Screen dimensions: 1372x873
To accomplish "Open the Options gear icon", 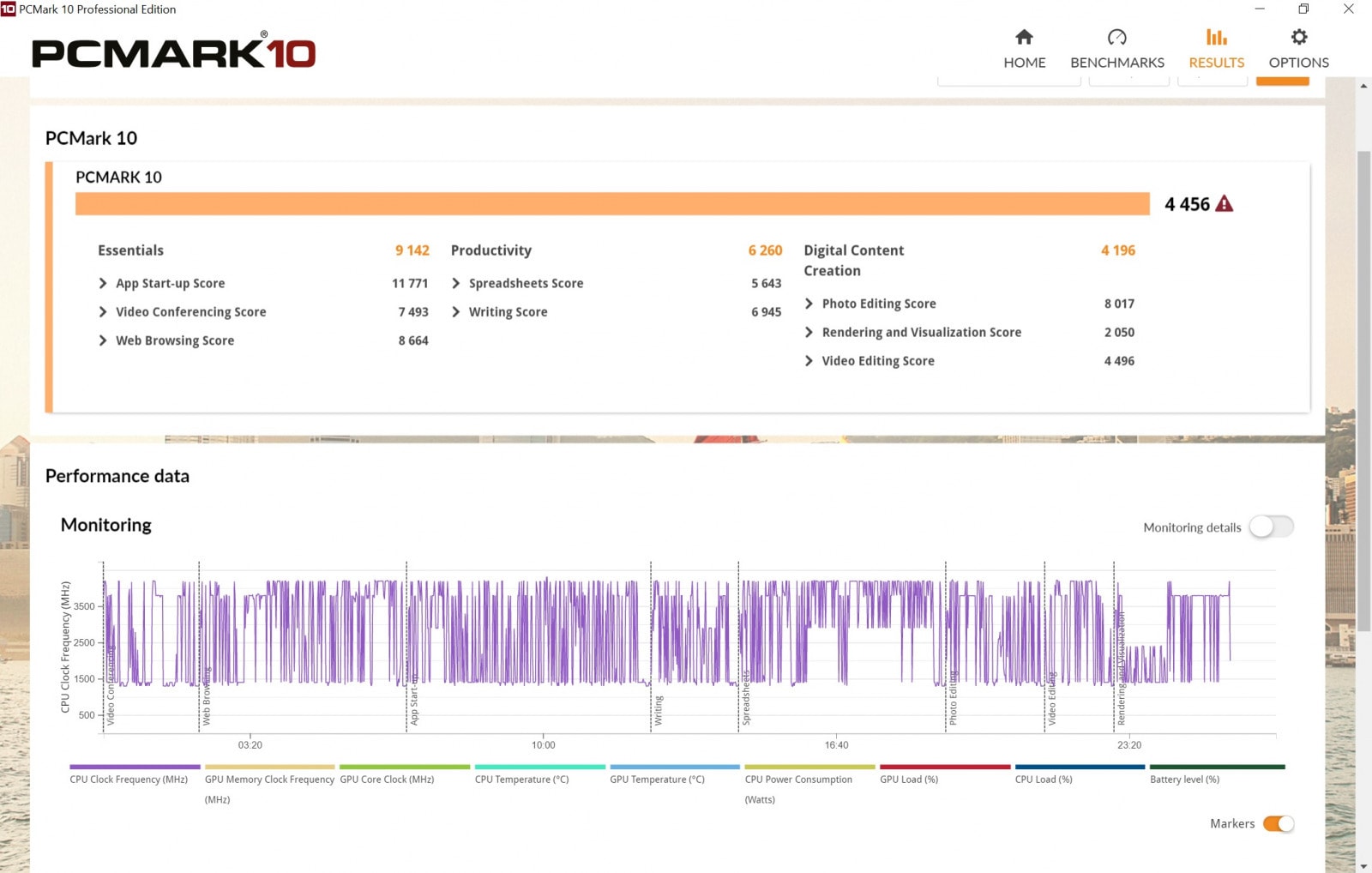I will point(1298,37).
